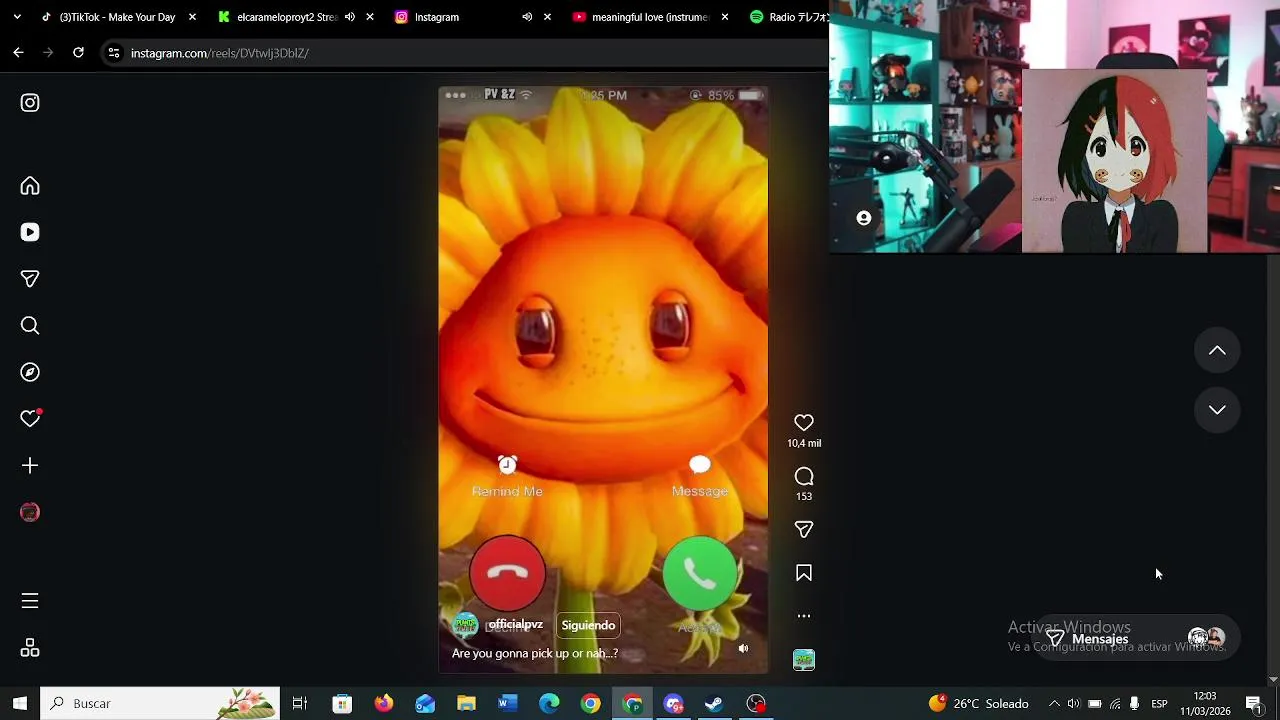Image resolution: width=1280 pixels, height=720 pixels.
Task: Share the reel via paper-plane icon
Action: pos(804,530)
